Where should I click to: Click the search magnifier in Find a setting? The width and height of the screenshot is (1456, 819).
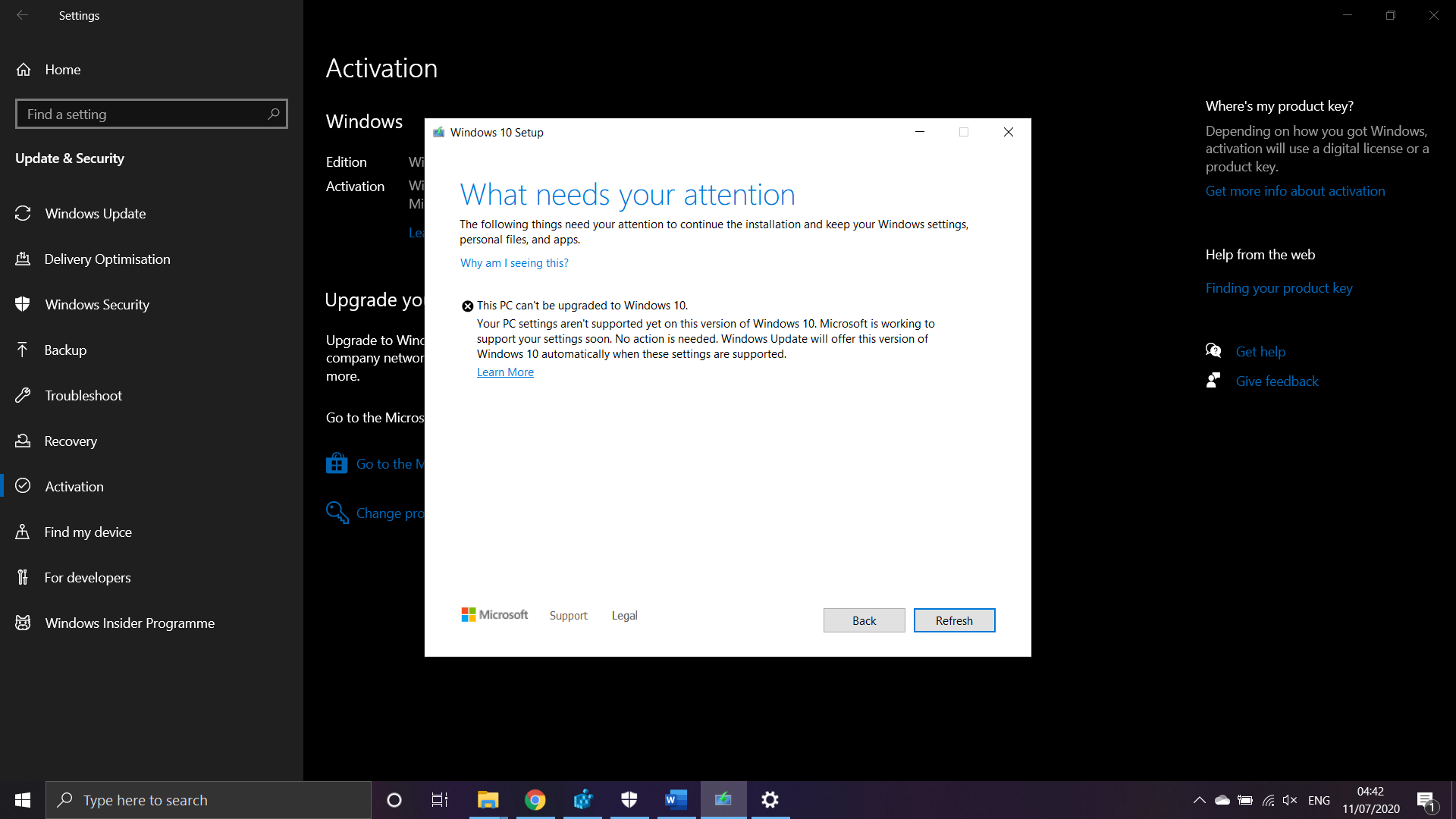tap(274, 114)
